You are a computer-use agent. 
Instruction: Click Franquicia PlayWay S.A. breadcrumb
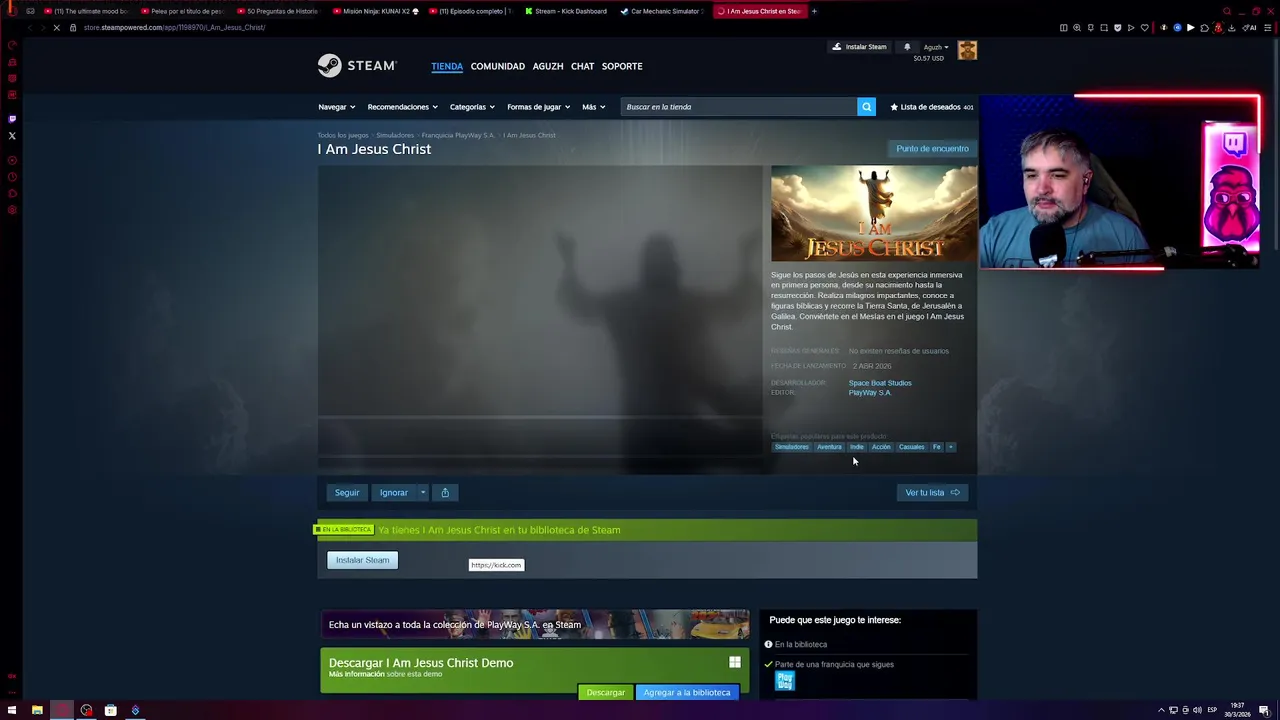pos(458,135)
